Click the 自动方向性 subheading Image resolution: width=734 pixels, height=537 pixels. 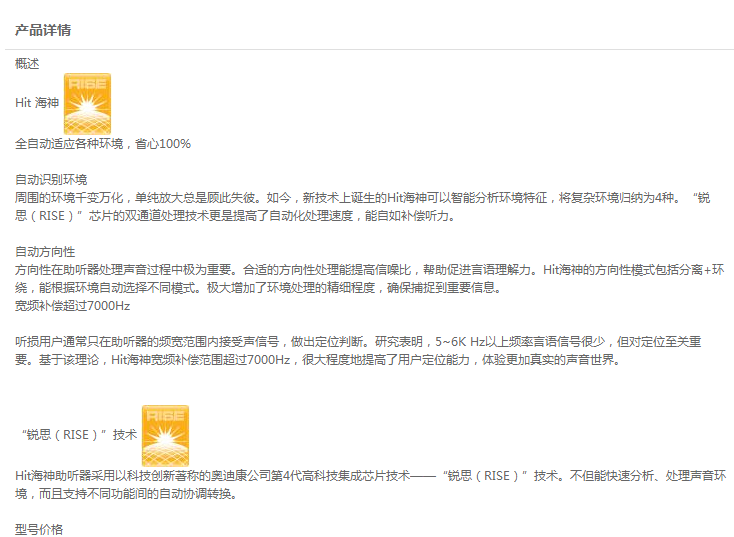coord(45,252)
